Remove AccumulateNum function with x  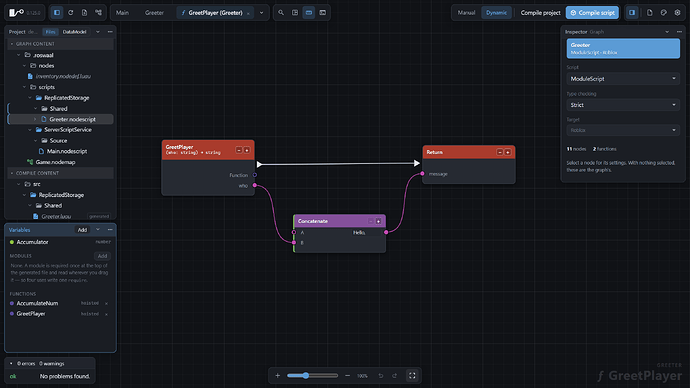(x=106, y=304)
